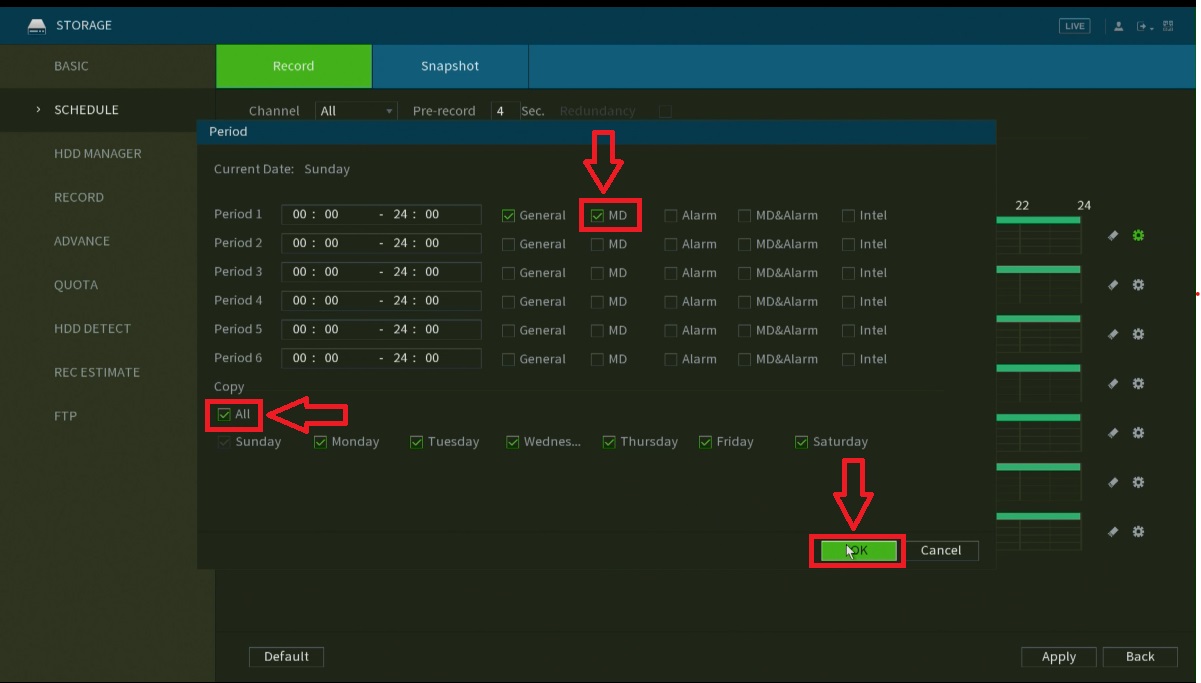
Task: Open the gear settings on third schedule row
Action: [1138, 334]
